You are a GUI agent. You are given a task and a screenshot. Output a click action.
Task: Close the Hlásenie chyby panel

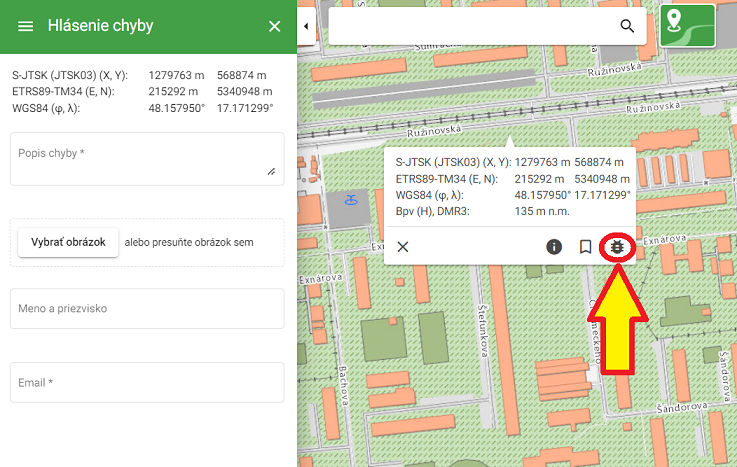pyautogui.click(x=275, y=26)
